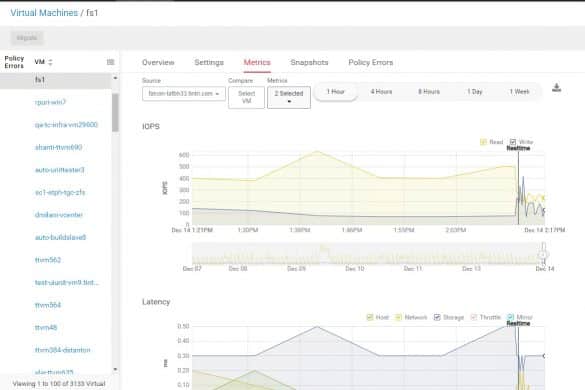Toggle the Storage latency checkbox

(x=437, y=317)
